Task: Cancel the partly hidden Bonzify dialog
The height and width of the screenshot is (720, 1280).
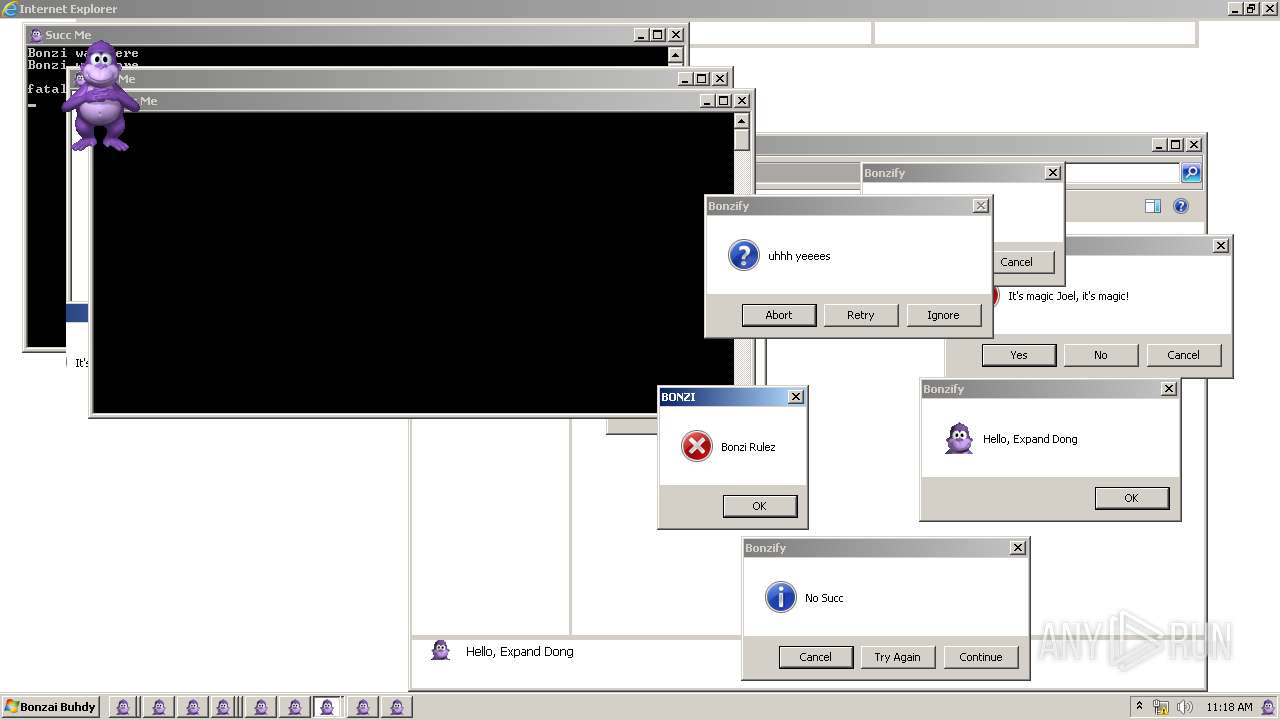Action: pos(1023,262)
